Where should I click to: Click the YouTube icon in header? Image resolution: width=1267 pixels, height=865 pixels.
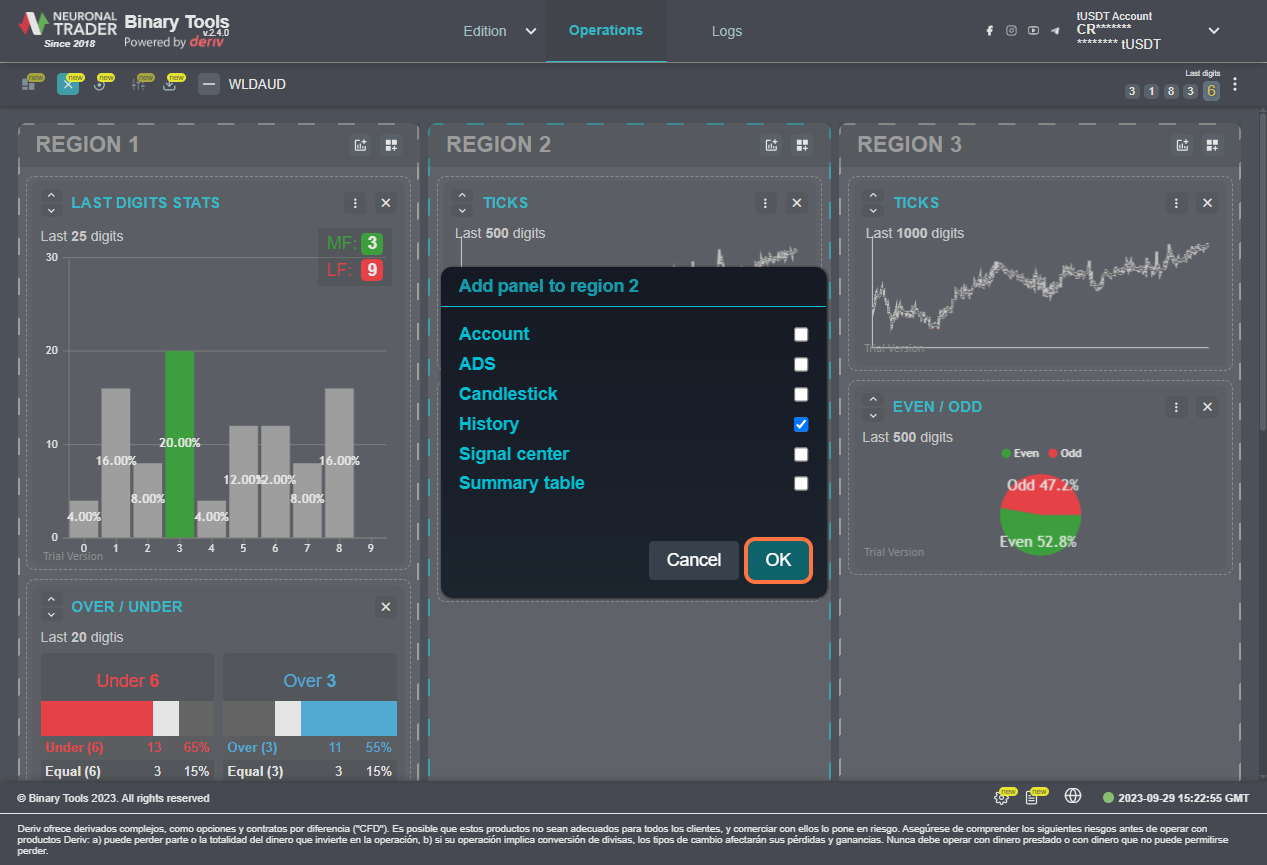1033,31
